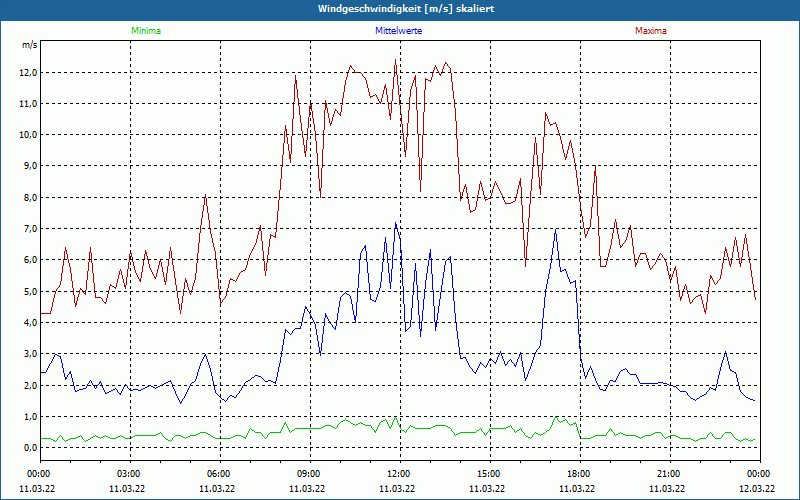Click the 8,0 y-axis value
Image resolution: width=800 pixels, height=500 pixels.
coord(30,197)
